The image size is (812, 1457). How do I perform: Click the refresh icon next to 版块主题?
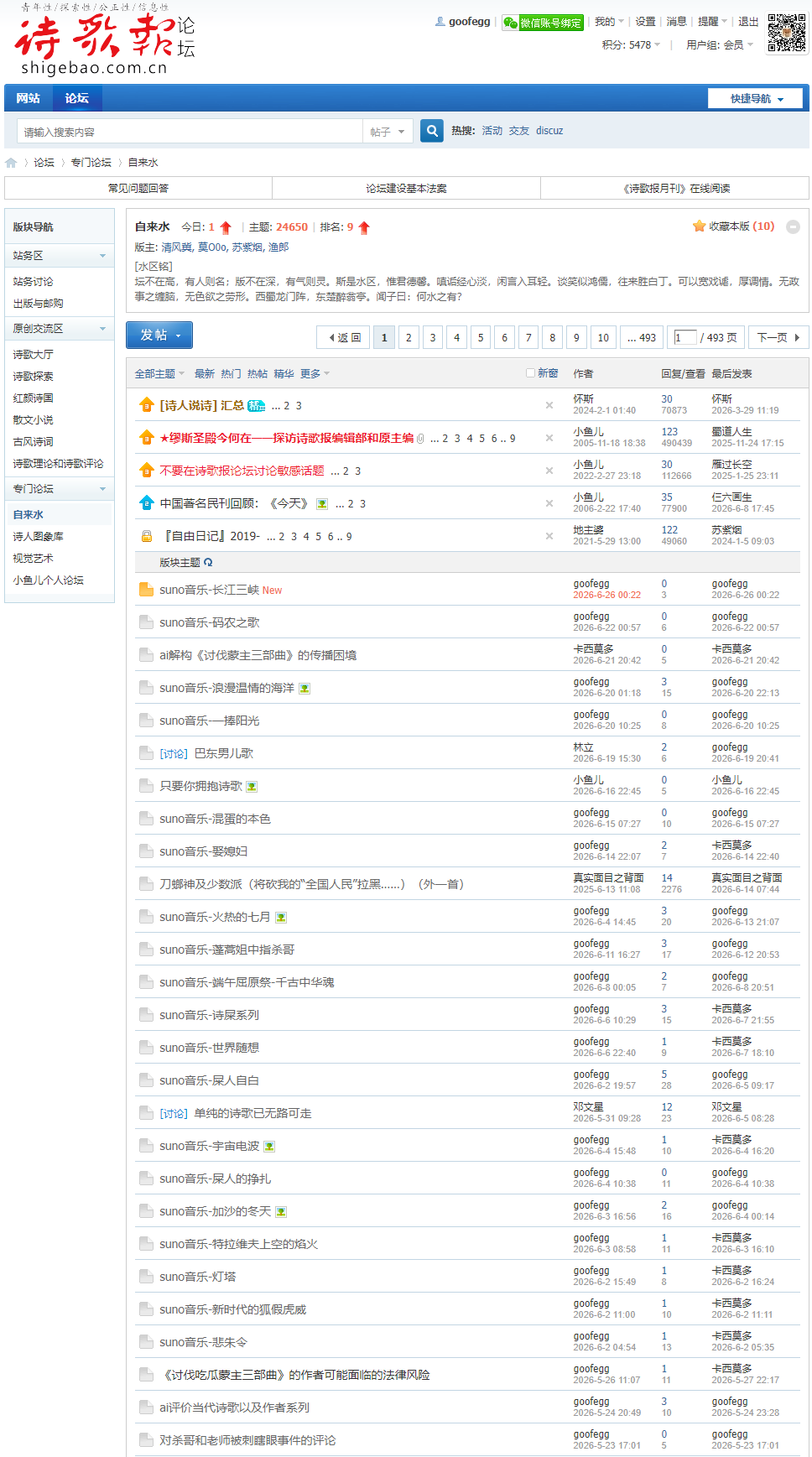[208, 563]
